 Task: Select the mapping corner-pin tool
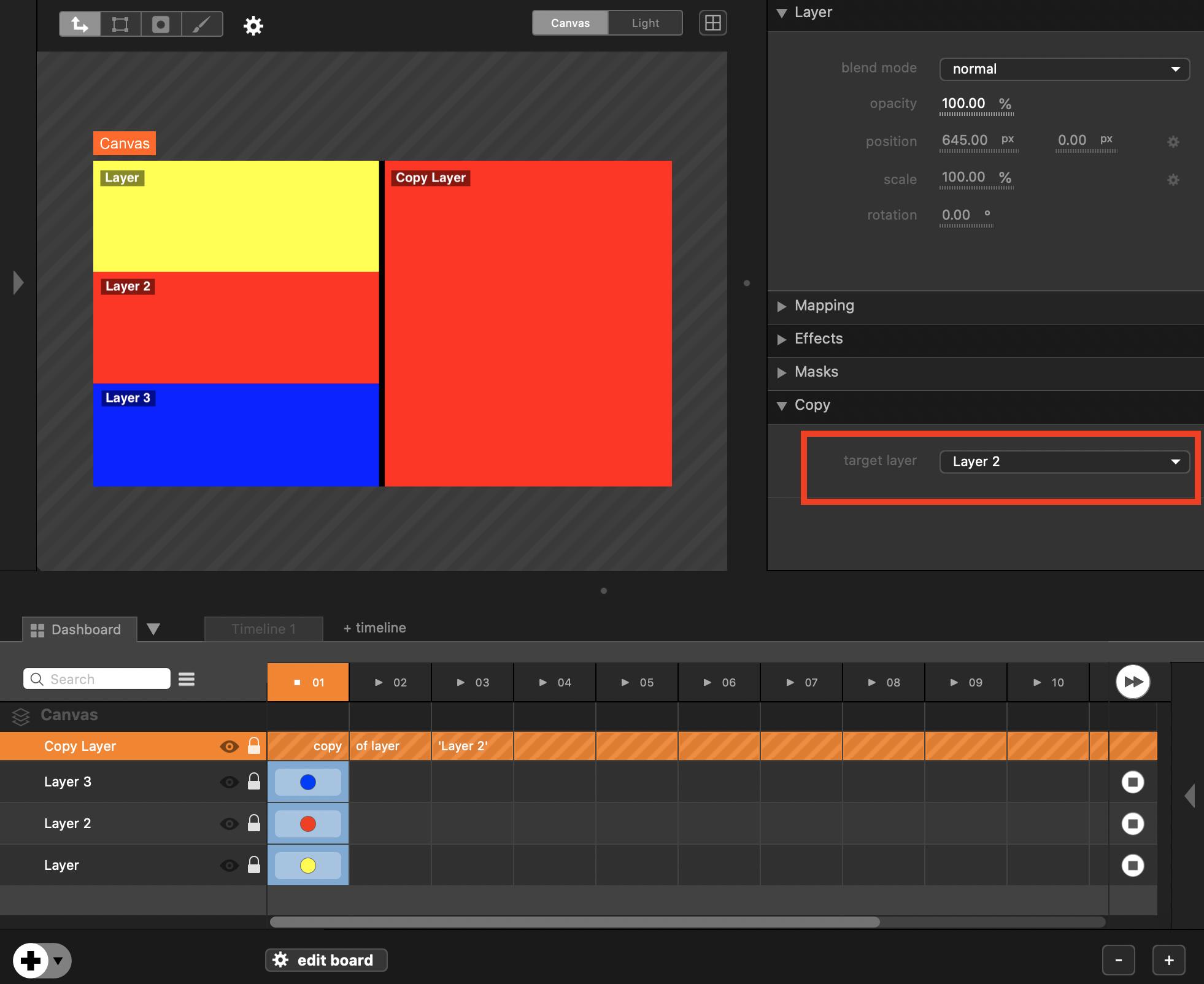[120, 25]
